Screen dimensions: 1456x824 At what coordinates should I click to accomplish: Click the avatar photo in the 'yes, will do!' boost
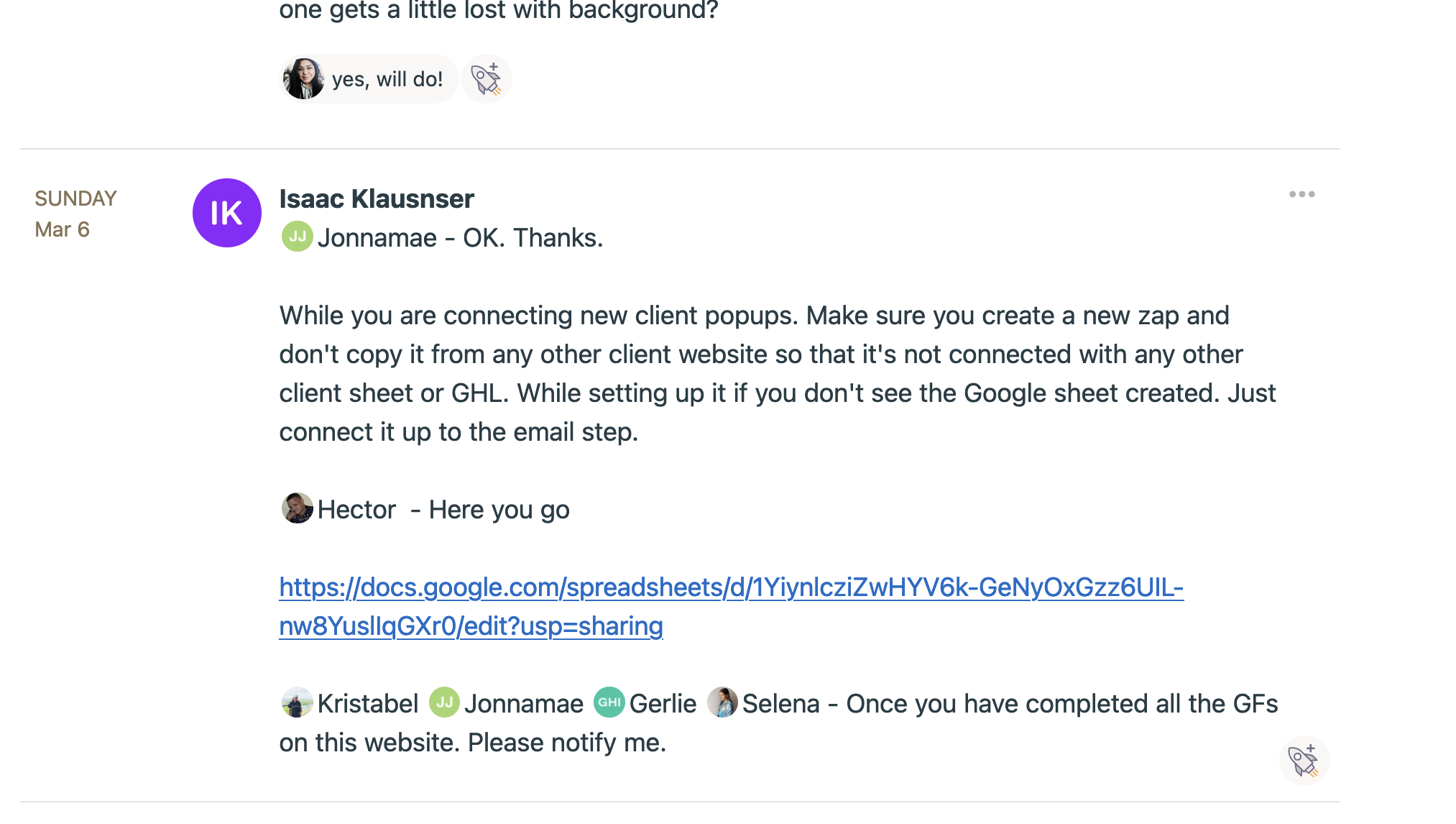coord(303,79)
